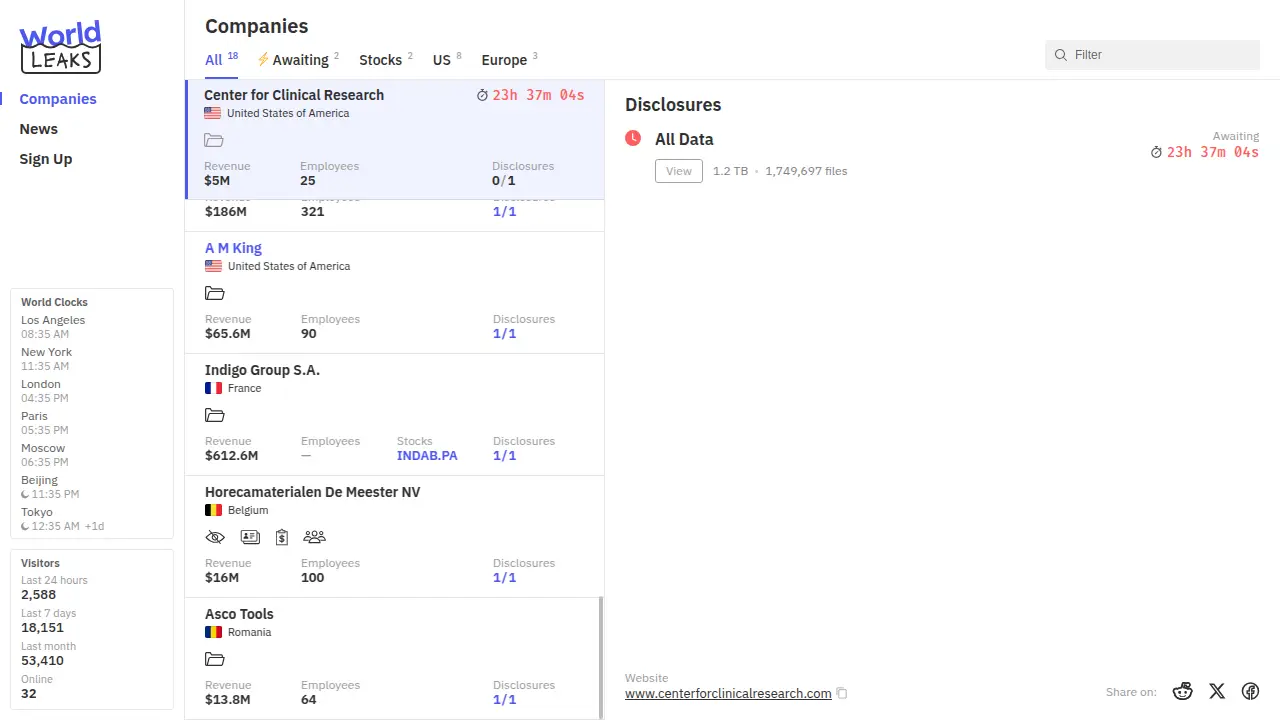Image resolution: width=1280 pixels, height=720 pixels.
Task: Click the World Leaks logo
Action: tap(60, 48)
